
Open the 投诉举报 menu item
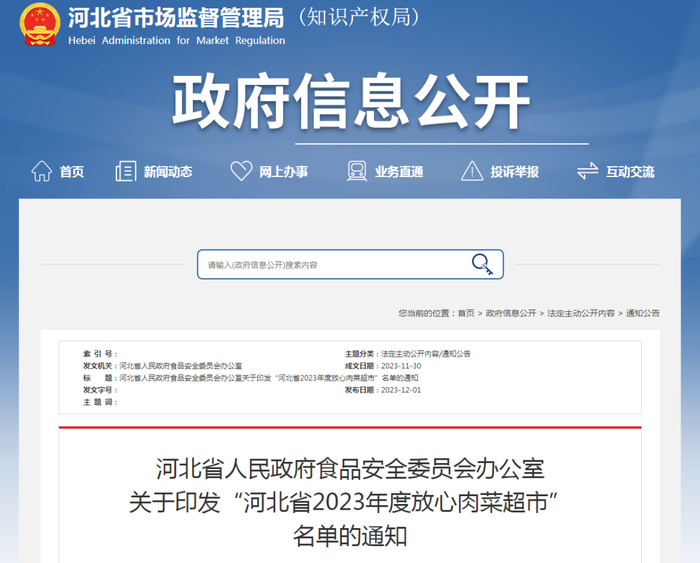514,172
